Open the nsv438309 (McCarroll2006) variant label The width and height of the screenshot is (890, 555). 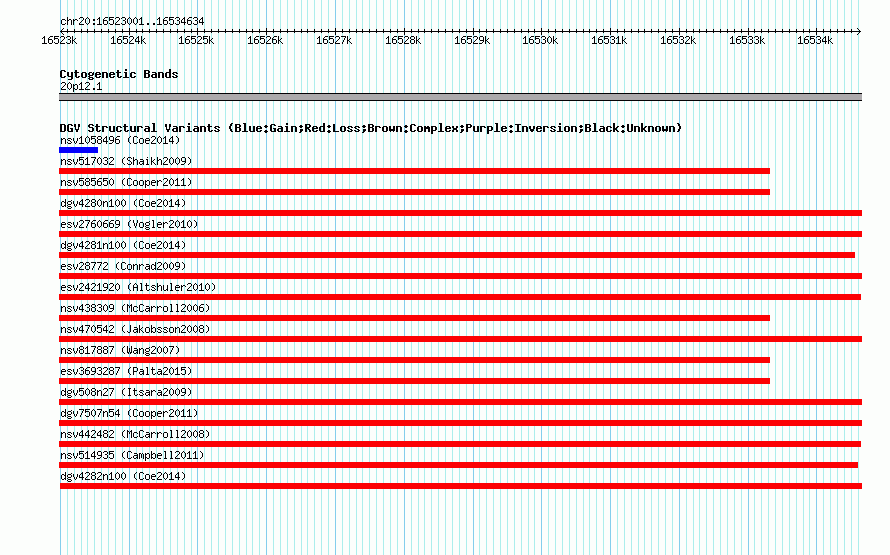click(x=135, y=308)
